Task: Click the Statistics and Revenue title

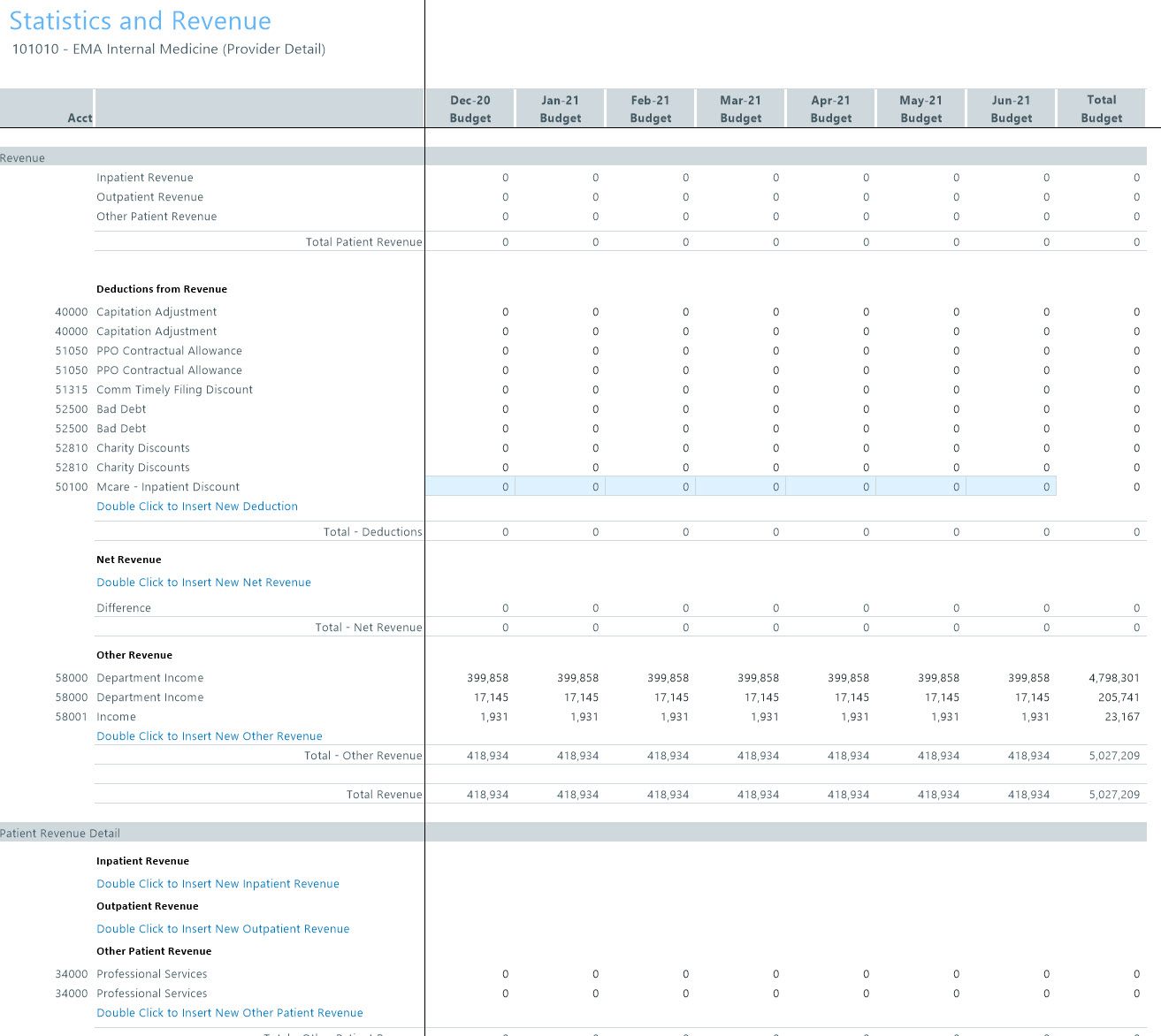Action: [140, 20]
